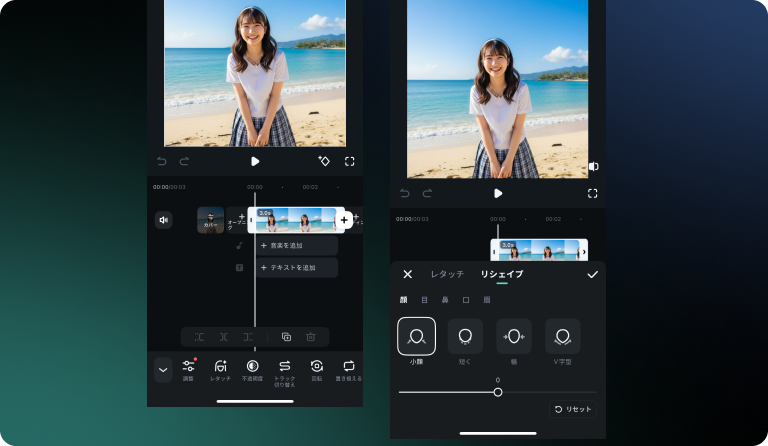The width and height of the screenshot is (768, 446).
Task: Open the レタッチ tool in bottom toolbar
Action: point(220,368)
